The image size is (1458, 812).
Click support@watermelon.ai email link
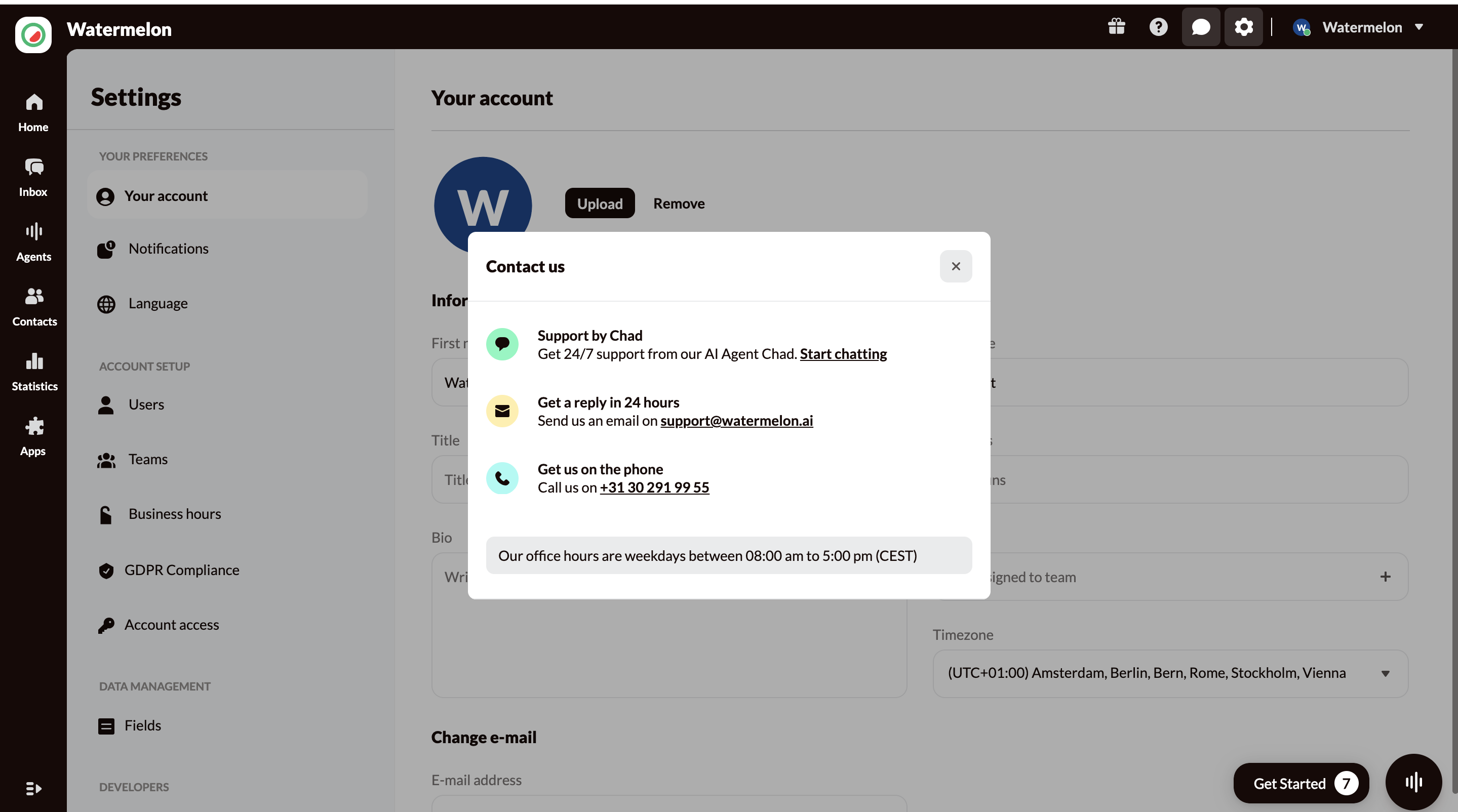coord(736,421)
